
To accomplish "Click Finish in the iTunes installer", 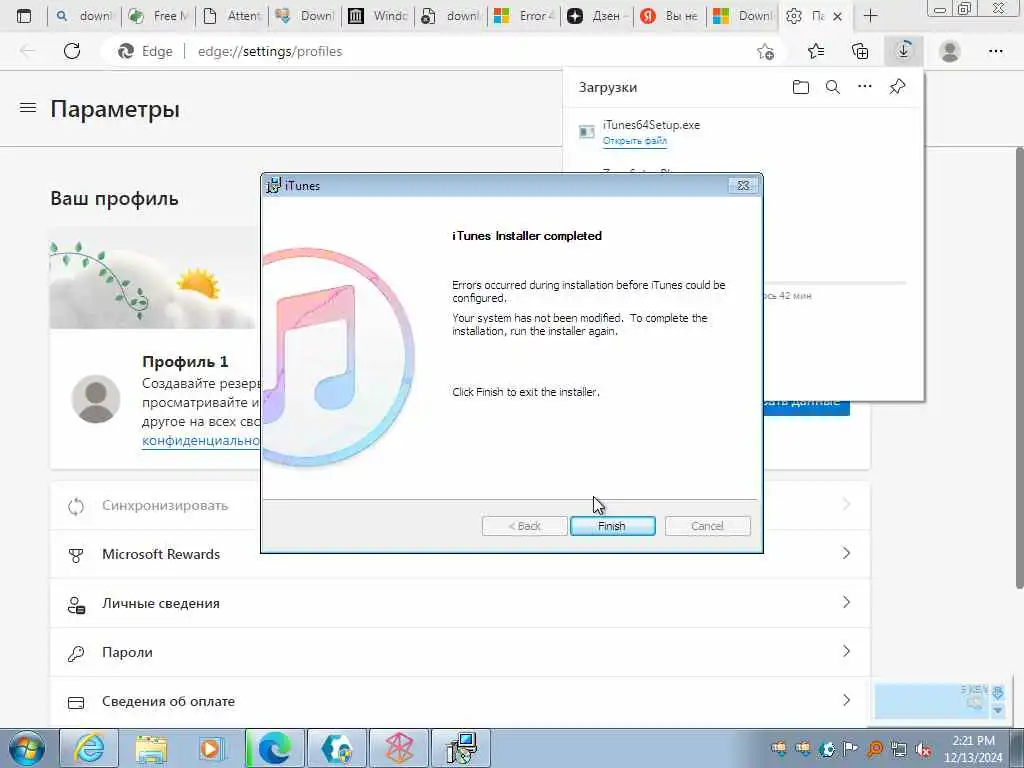I will click(x=612, y=526).
